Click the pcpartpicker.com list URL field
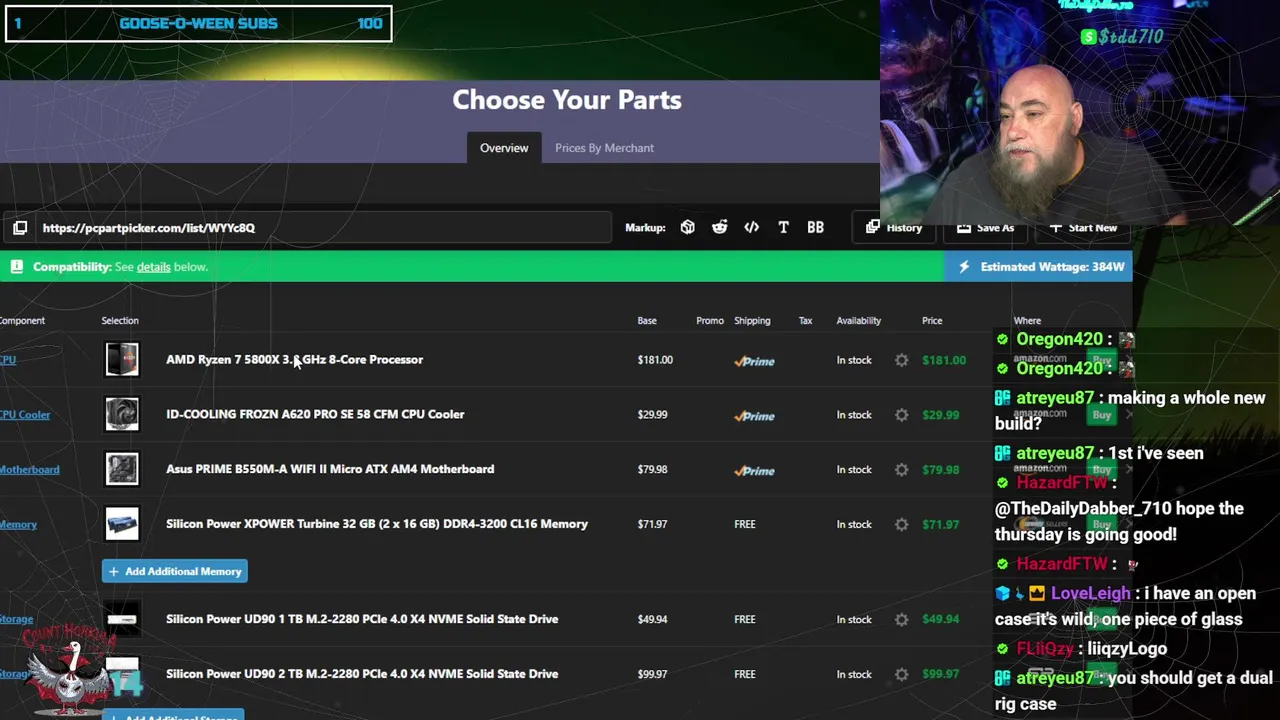This screenshot has width=1280, height=720. (x=322, y=228)
